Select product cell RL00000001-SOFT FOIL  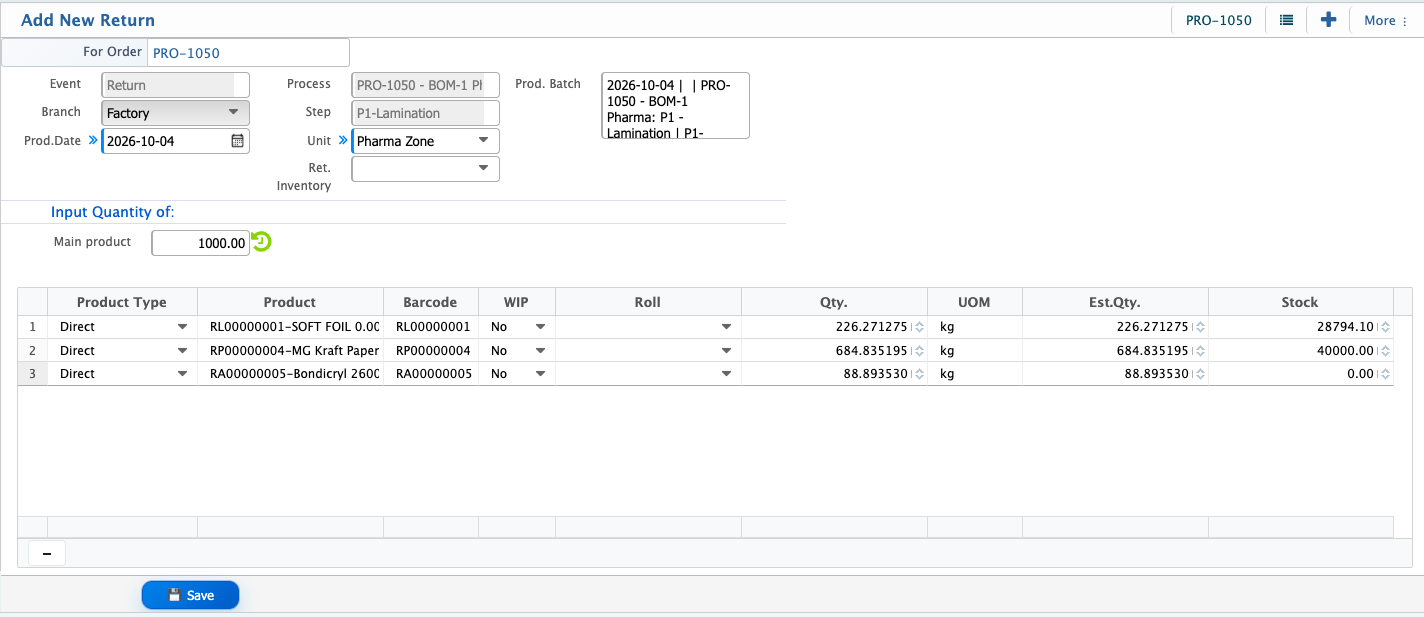point(290,327)
